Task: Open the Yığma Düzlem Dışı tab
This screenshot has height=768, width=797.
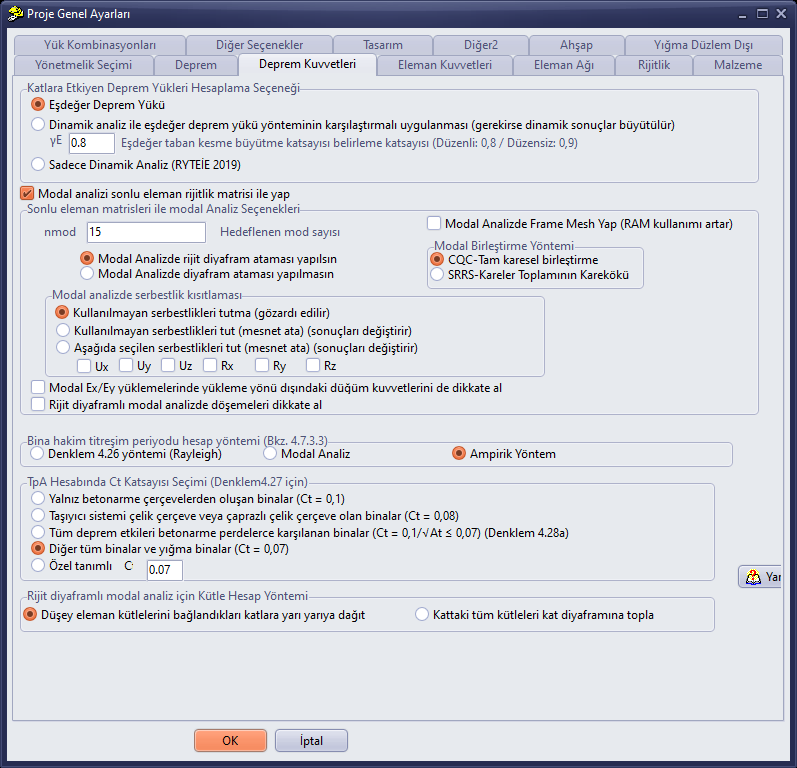Action: (x=703, y=45)
